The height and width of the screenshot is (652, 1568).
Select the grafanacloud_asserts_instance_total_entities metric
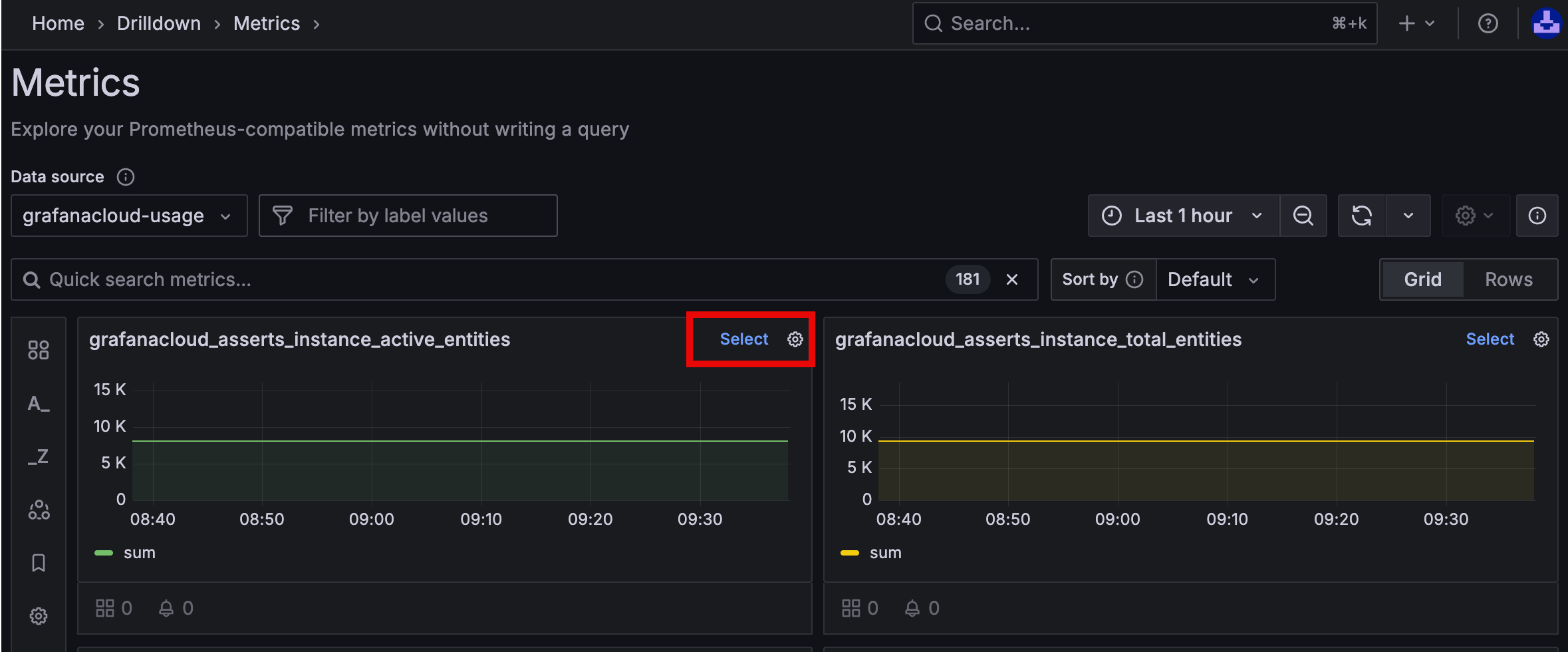(1490, 339)
